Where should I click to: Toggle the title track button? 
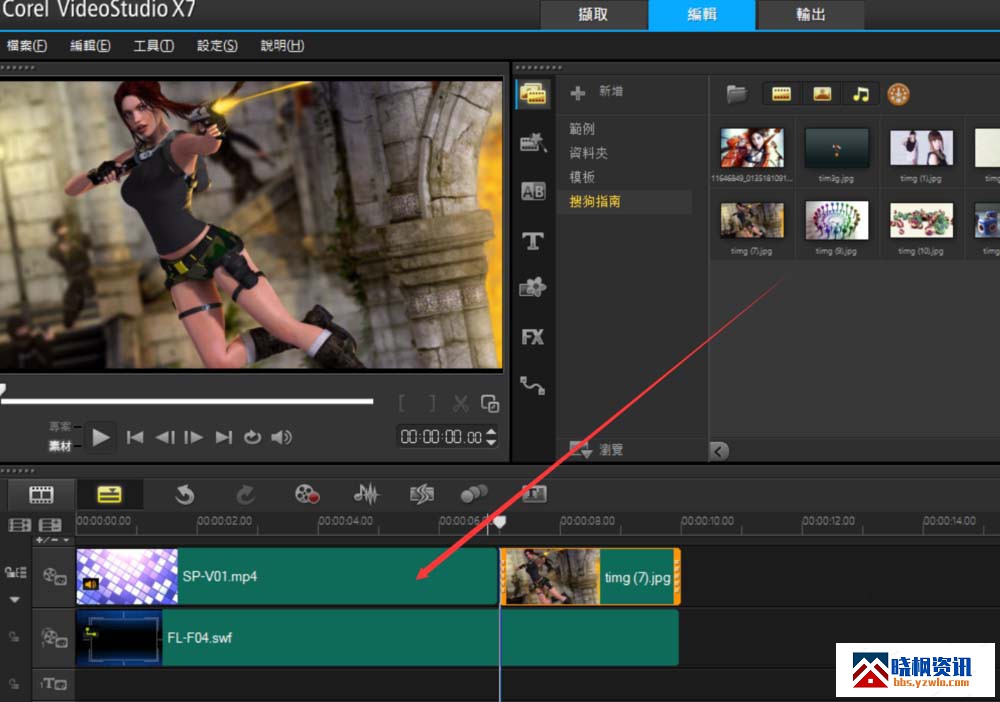[x=54, y=684]
